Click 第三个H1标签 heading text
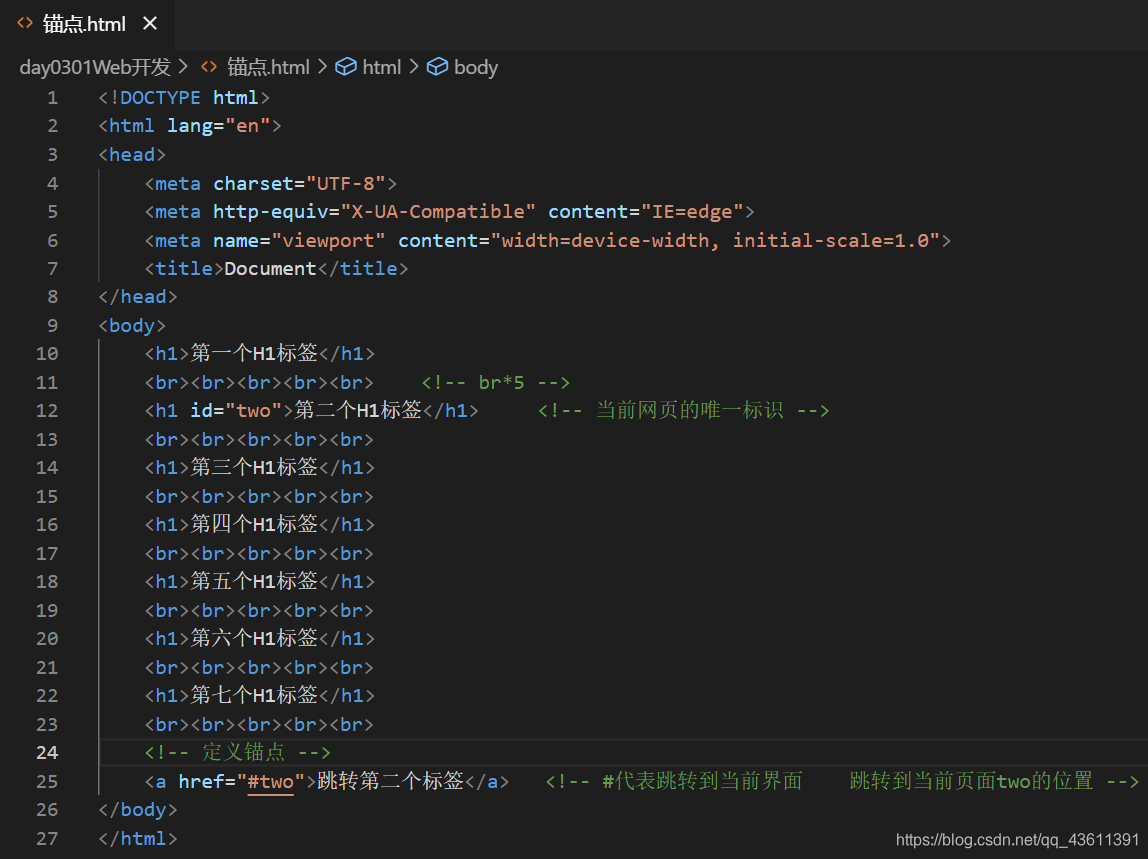This screenshot has height=859, width=1148. point(254,467)
